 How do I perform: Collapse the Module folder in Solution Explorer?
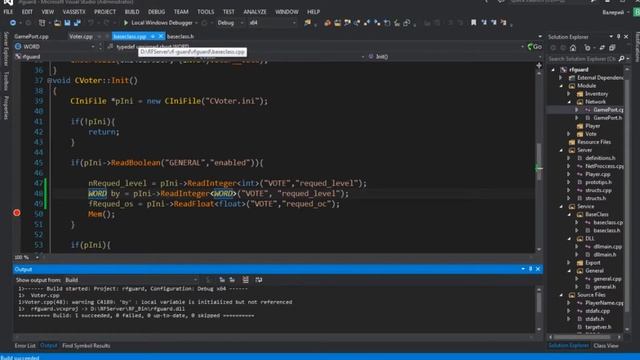[561, 86]
